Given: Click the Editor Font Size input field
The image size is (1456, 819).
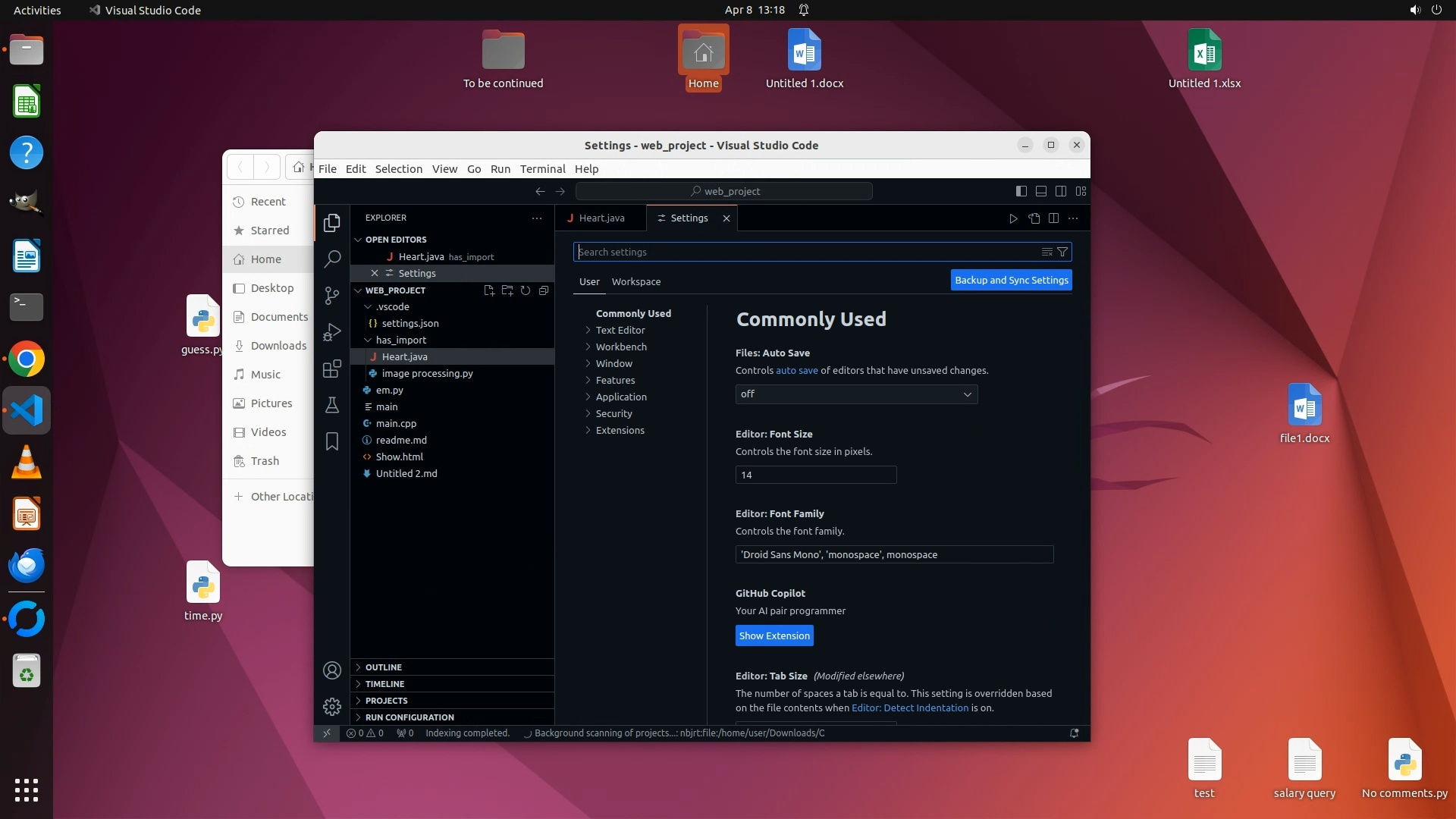Looking at the screenshot, I should 815,475.
